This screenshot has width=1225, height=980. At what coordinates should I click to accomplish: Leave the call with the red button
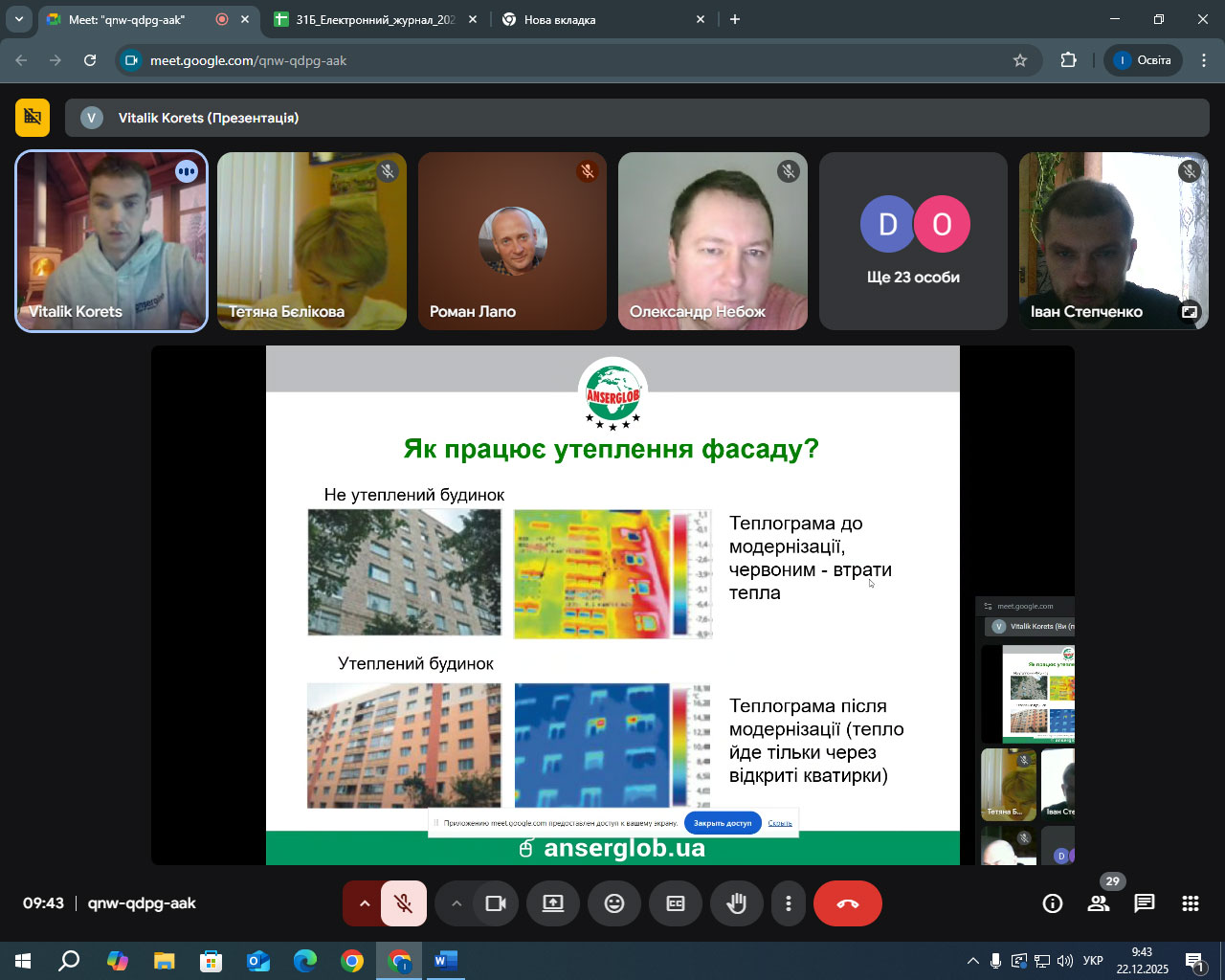click(847, 903)
